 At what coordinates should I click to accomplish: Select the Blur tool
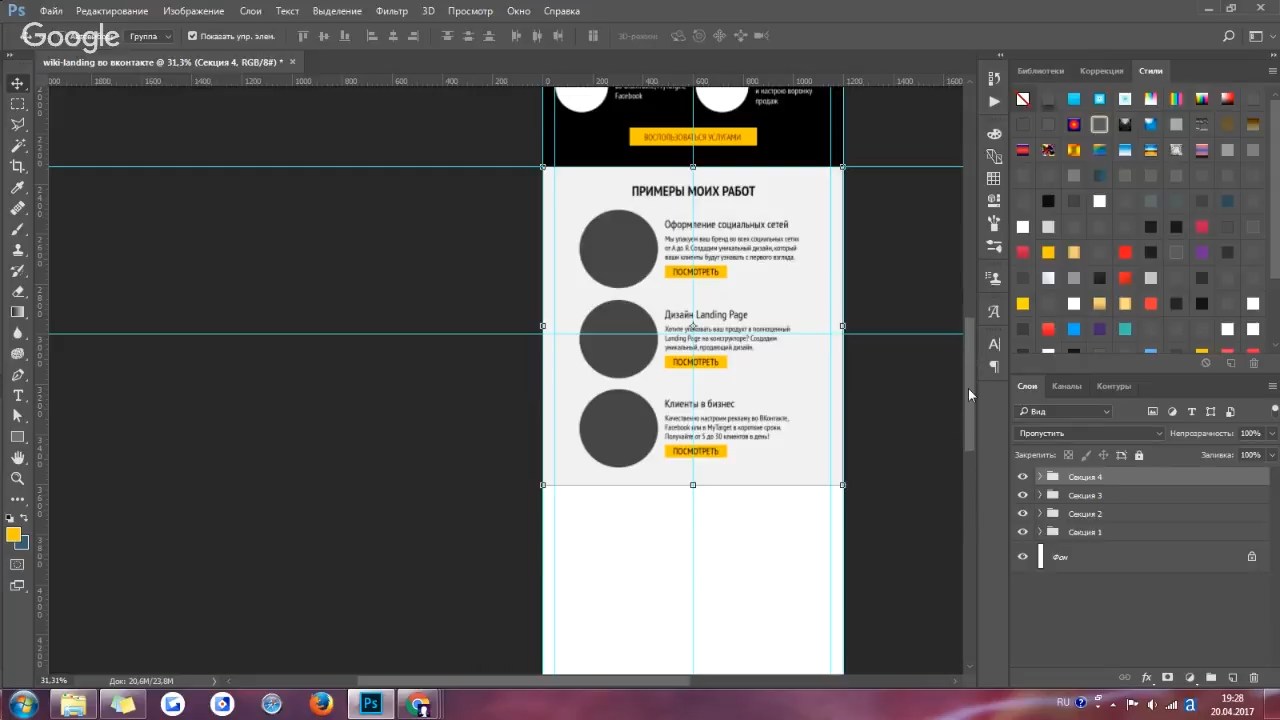[x=17, y=333]
